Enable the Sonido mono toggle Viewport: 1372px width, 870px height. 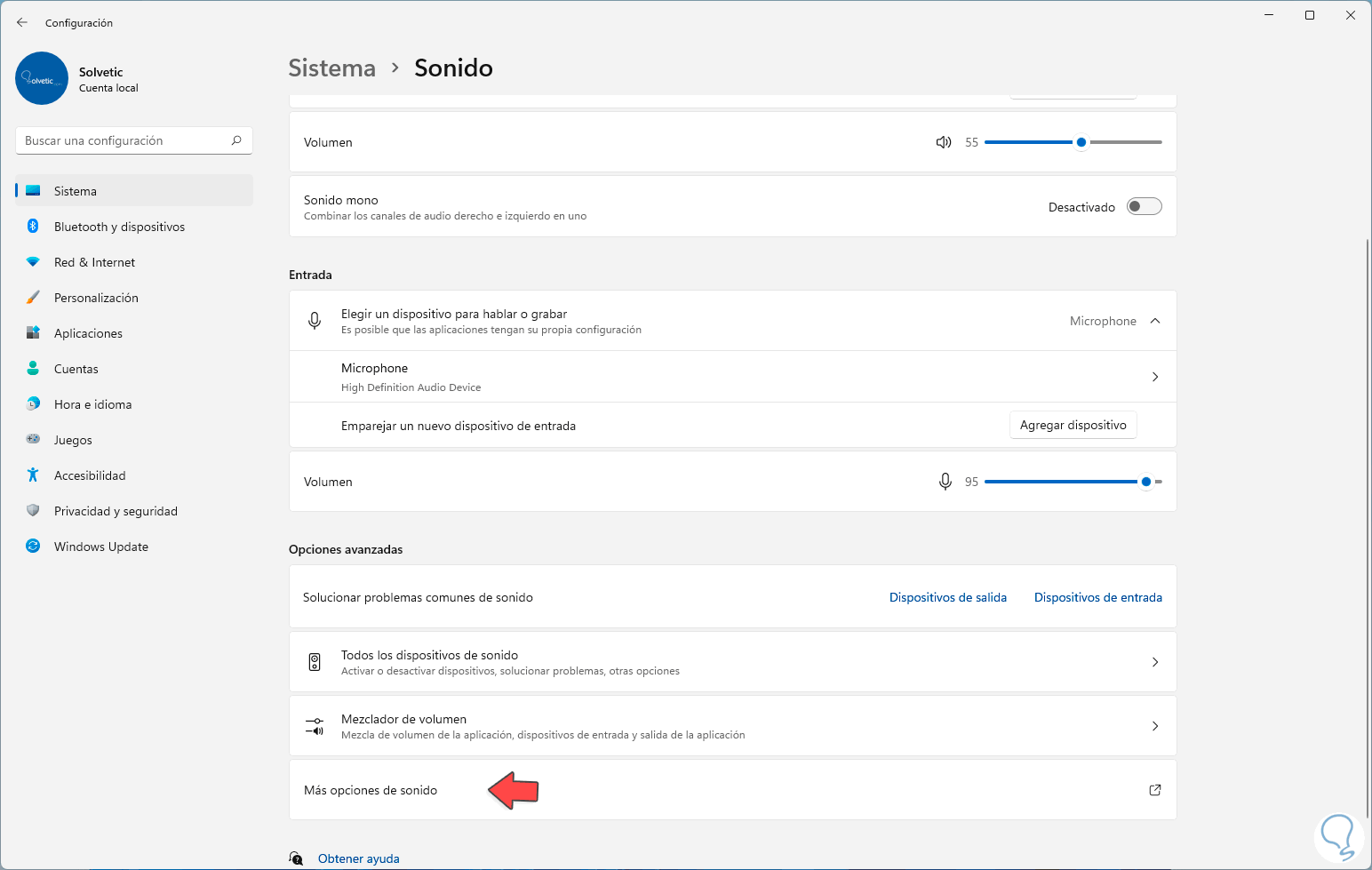tap(1144, 207)
